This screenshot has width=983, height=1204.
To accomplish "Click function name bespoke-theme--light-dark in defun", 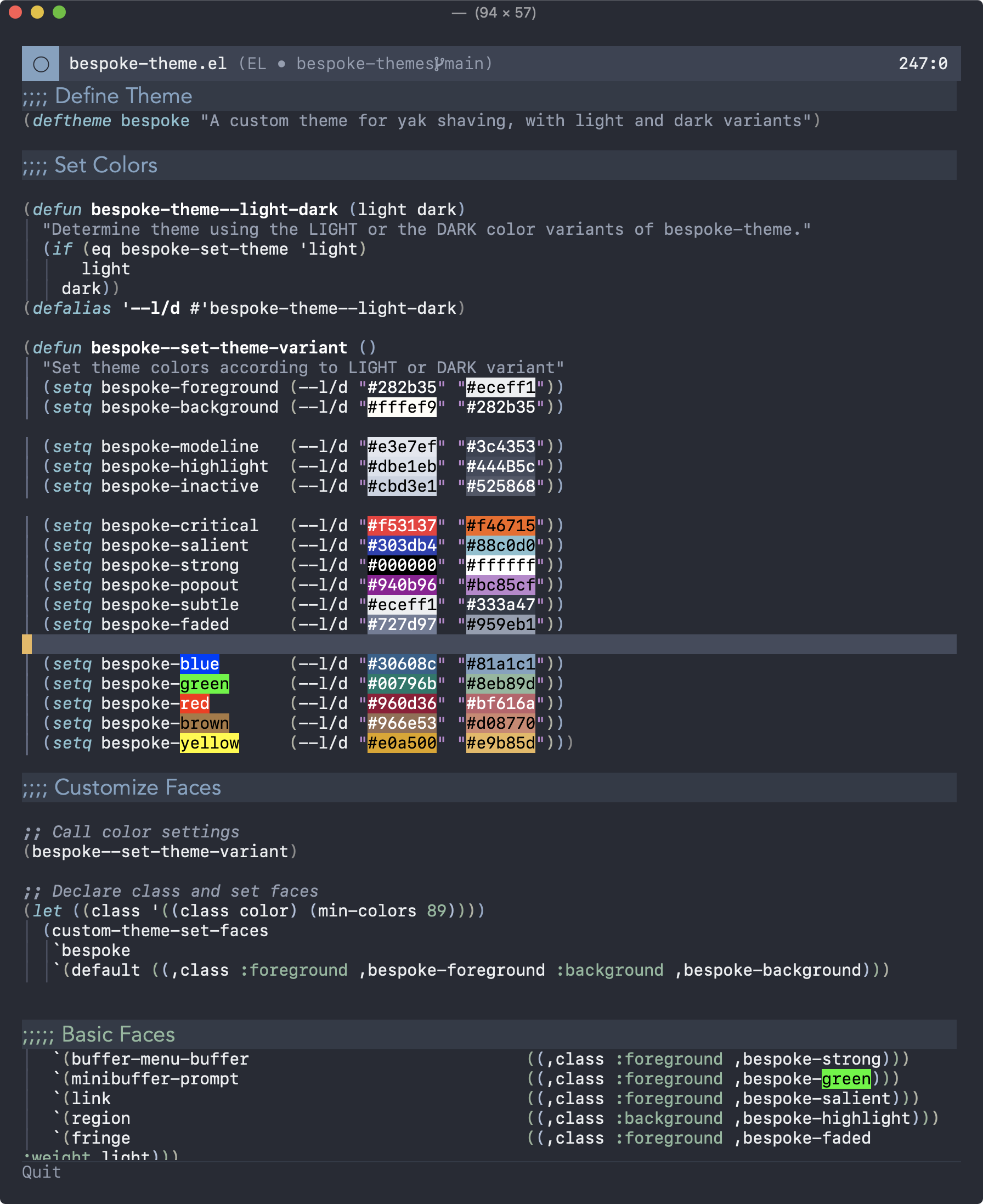I will 214,210.
